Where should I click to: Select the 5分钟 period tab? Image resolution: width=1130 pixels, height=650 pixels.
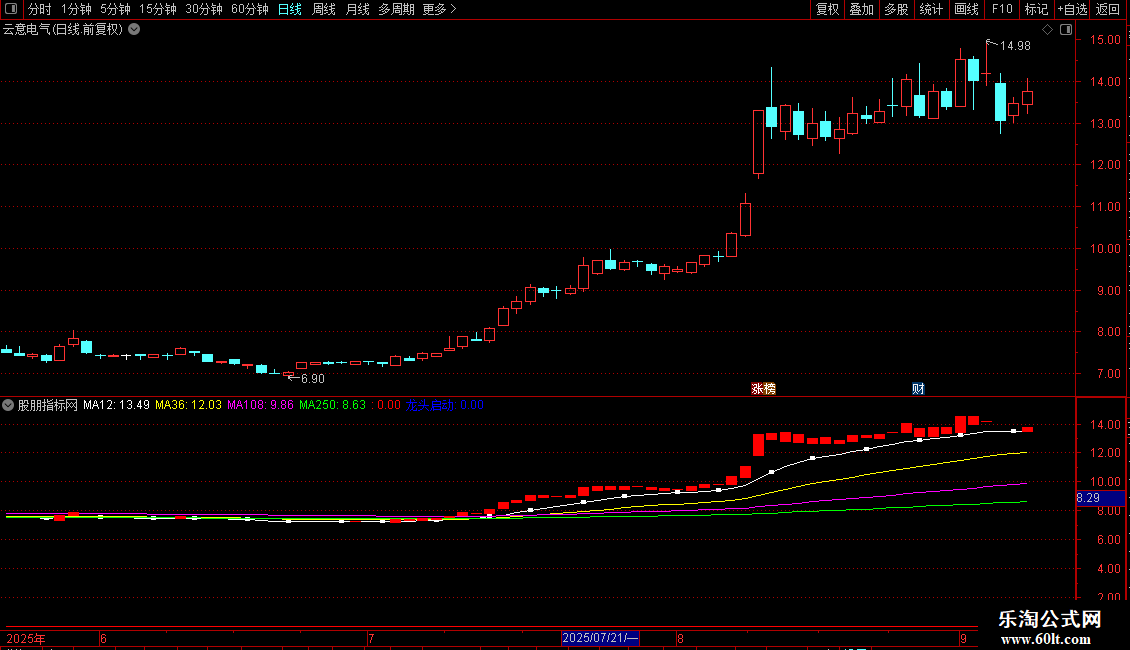pos(115,9)
